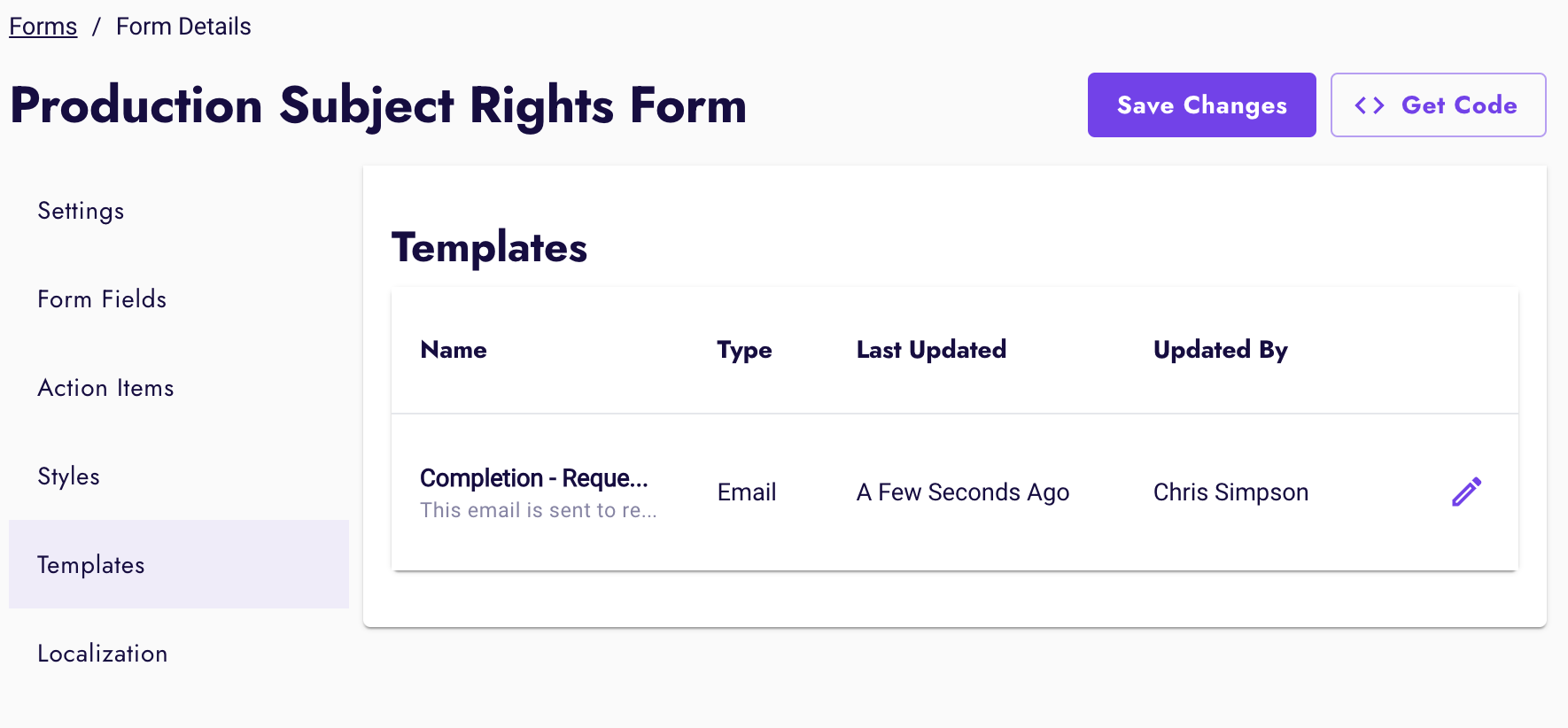Open the Action Items section
The image size is (1568, 728).
click(105, 388)
